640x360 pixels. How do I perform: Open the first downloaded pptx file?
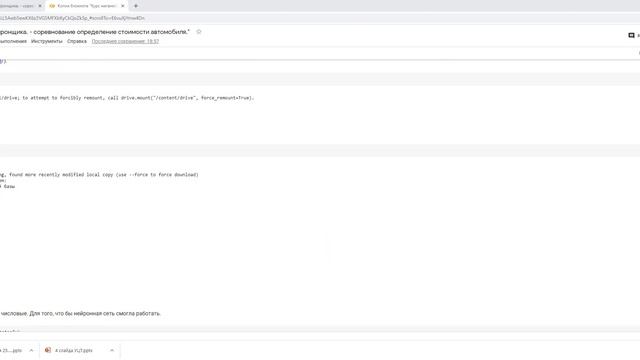pos(11,350)
